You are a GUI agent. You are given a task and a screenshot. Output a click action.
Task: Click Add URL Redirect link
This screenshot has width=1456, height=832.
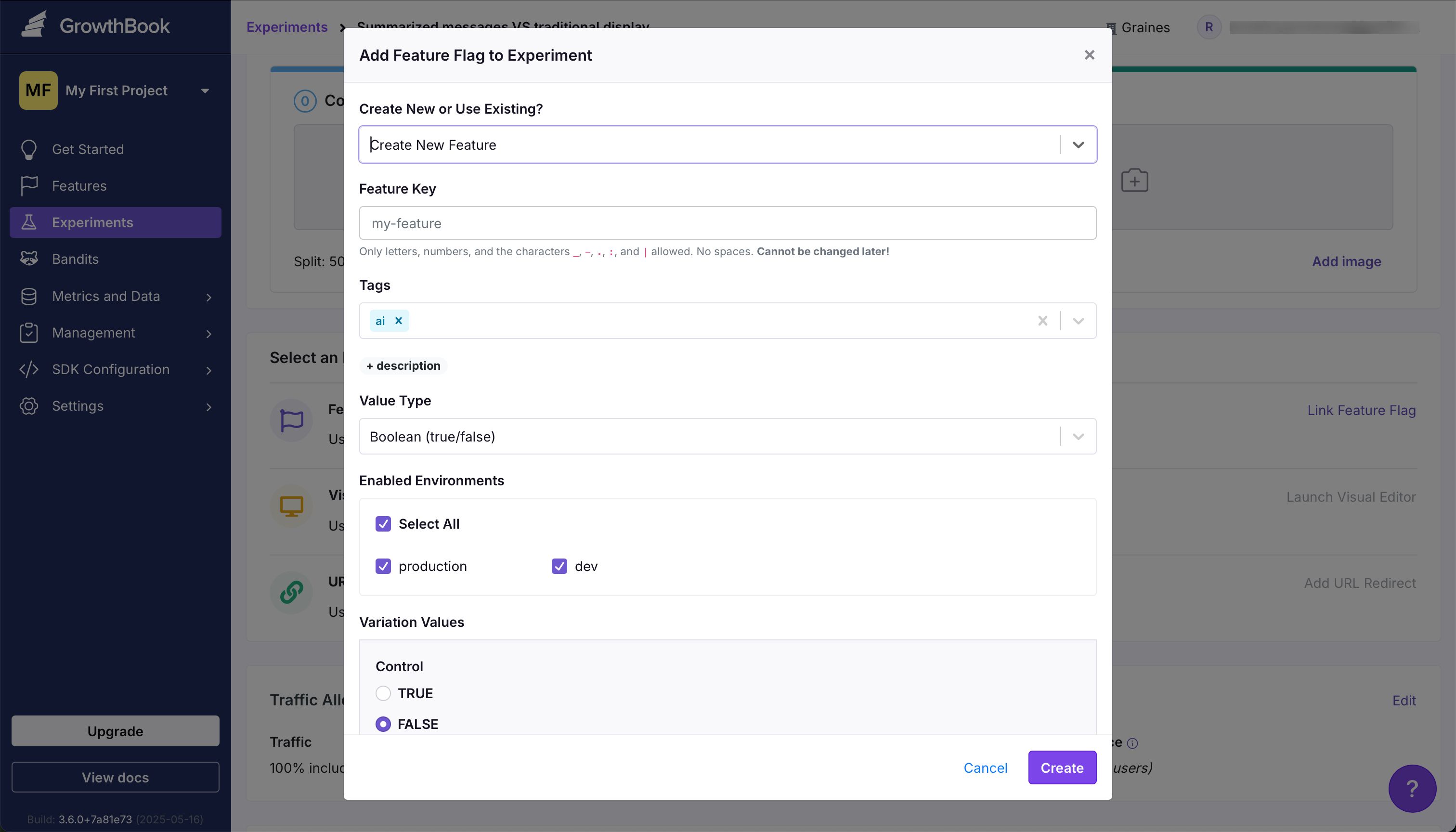click(x=1360, y=583)
